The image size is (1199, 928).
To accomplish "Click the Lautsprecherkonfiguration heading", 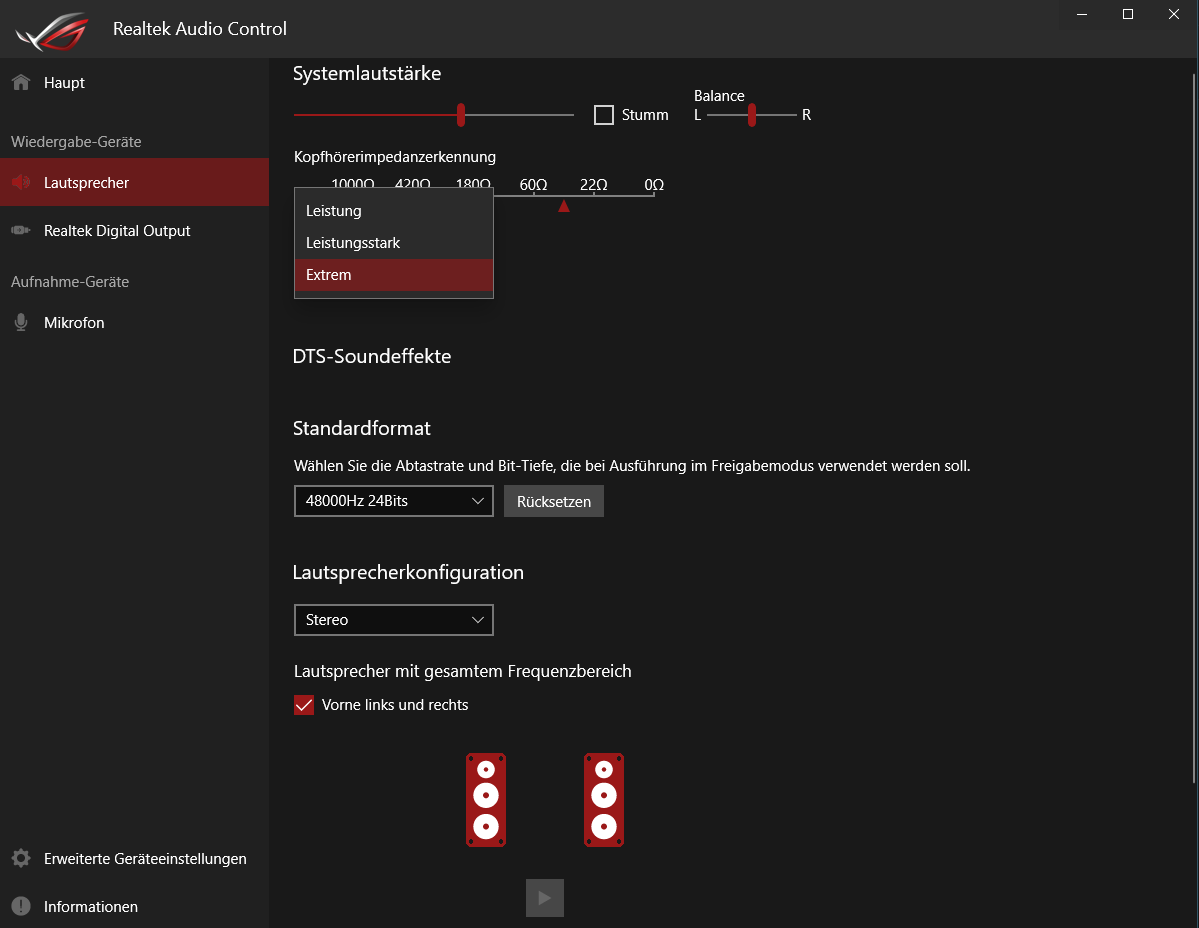I will click(x=408, y=572).
